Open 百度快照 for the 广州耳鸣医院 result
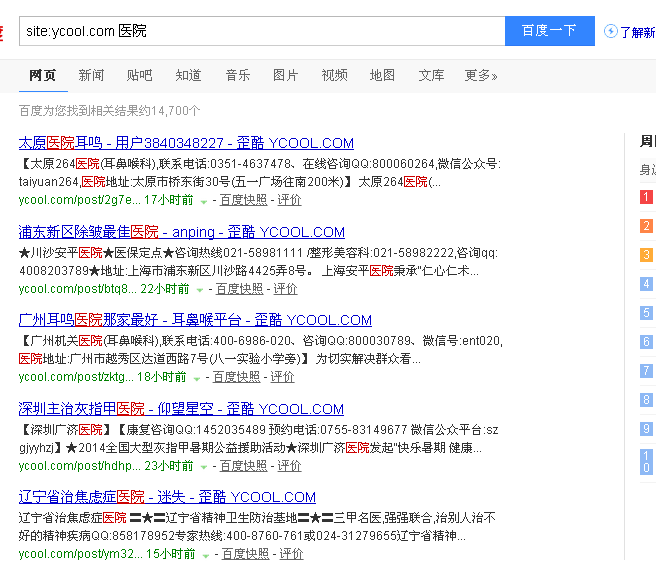The width and height of the screenshot is (656, 575). (x=236, y=377)
